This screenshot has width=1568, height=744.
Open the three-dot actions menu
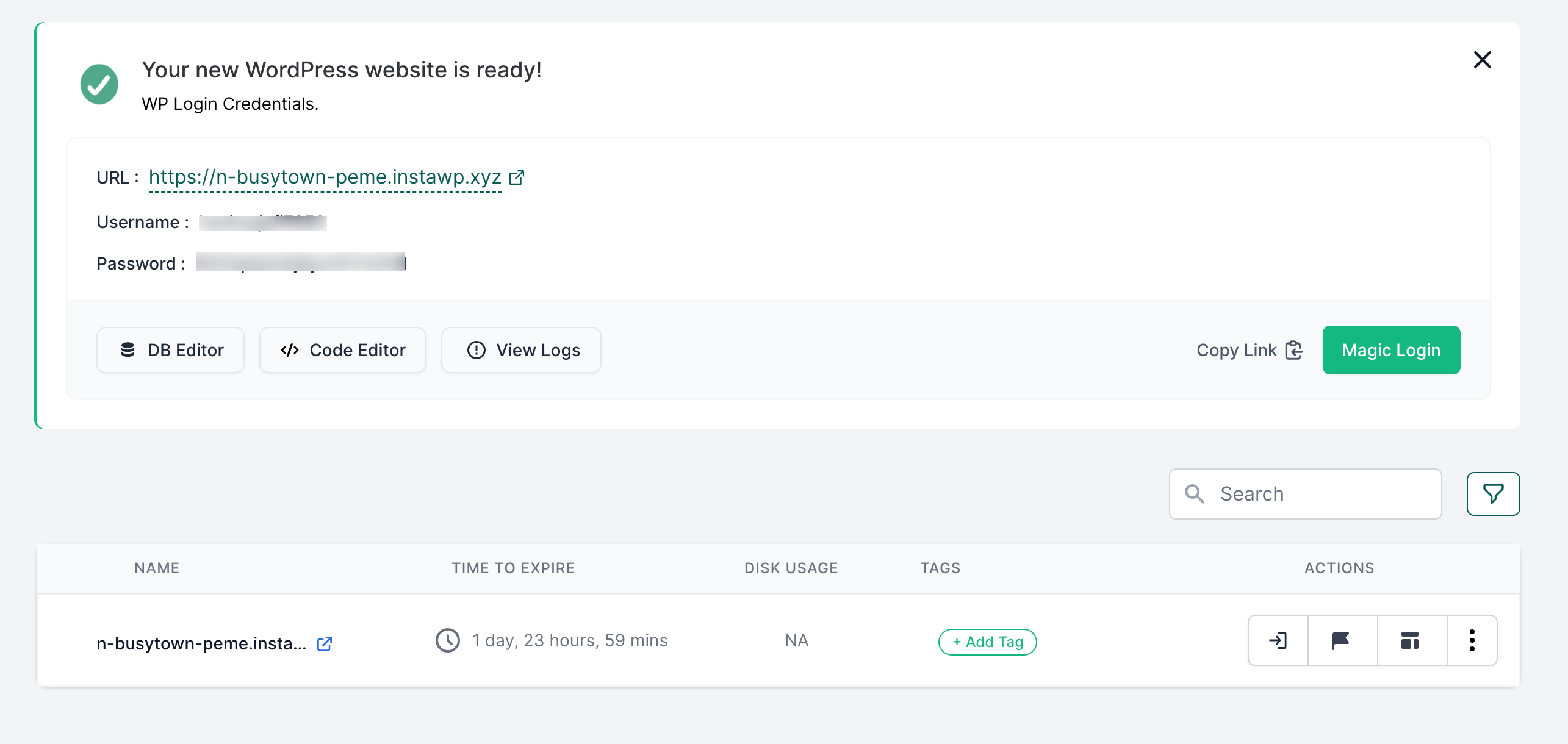pyautogui.click(x=1472, y=640)
